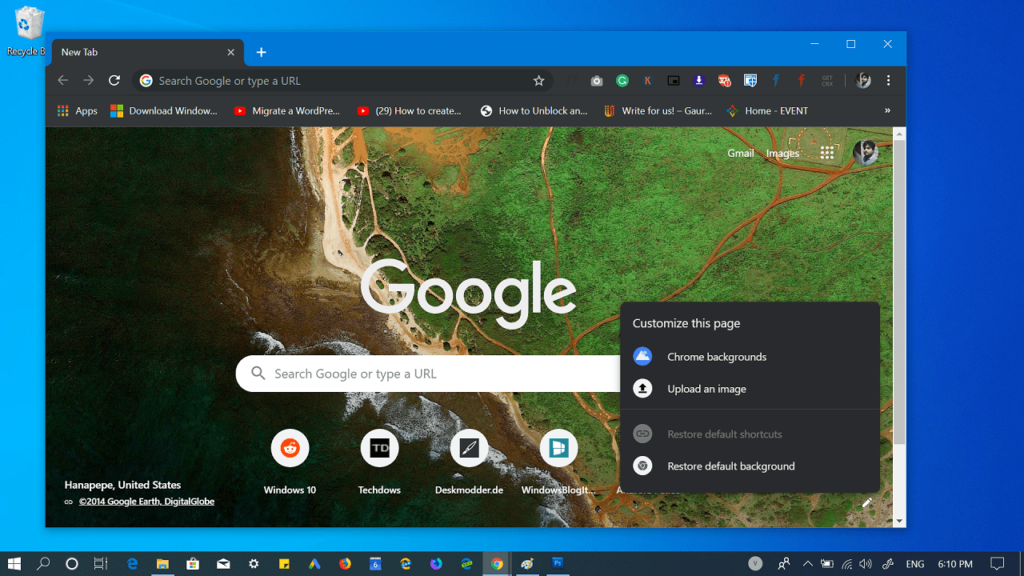
Task: Open the red extension with alert badge
Action: pyautogui.click(x=724, y=80)
